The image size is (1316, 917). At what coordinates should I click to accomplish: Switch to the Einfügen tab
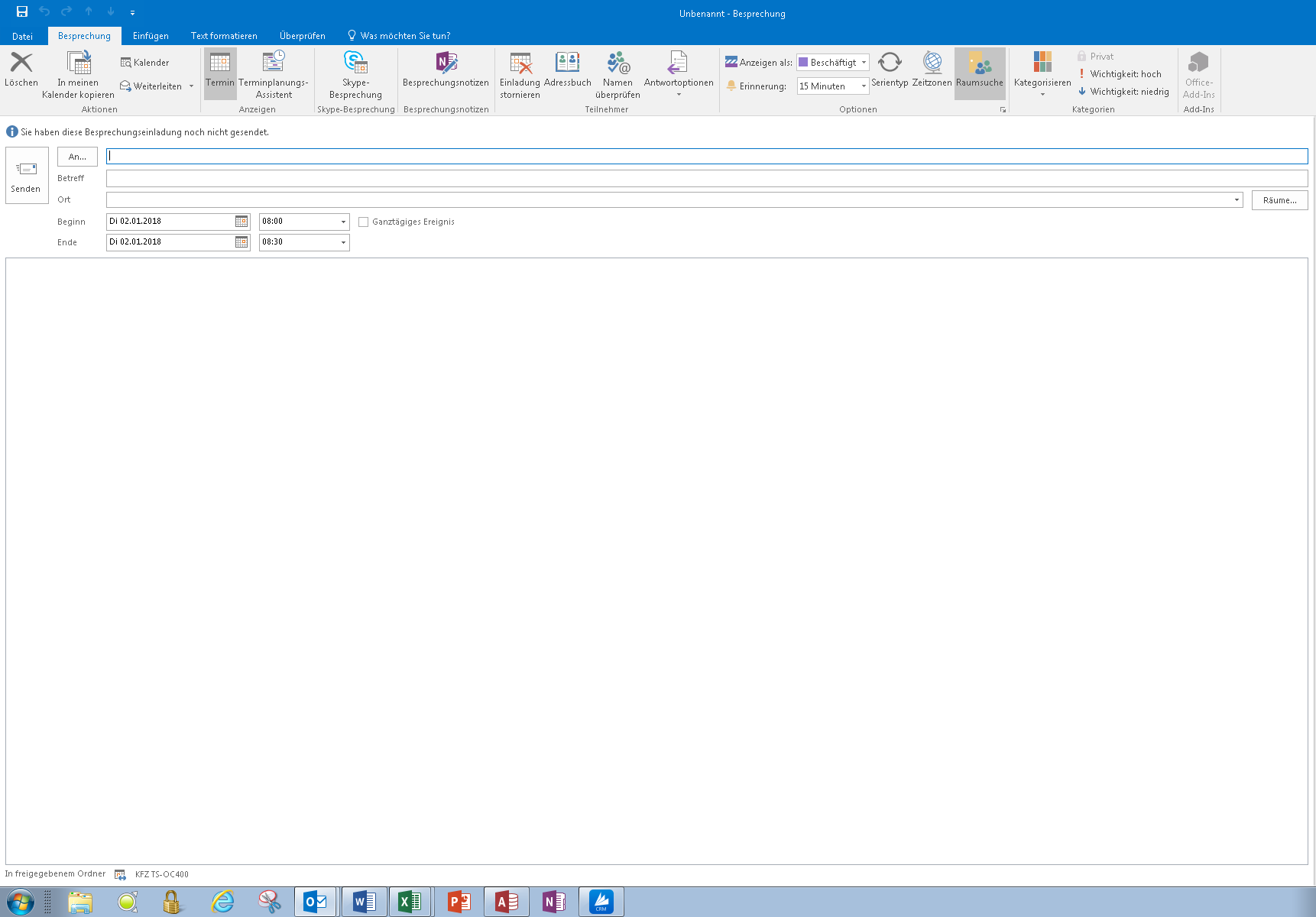click(x=151, y=36)
